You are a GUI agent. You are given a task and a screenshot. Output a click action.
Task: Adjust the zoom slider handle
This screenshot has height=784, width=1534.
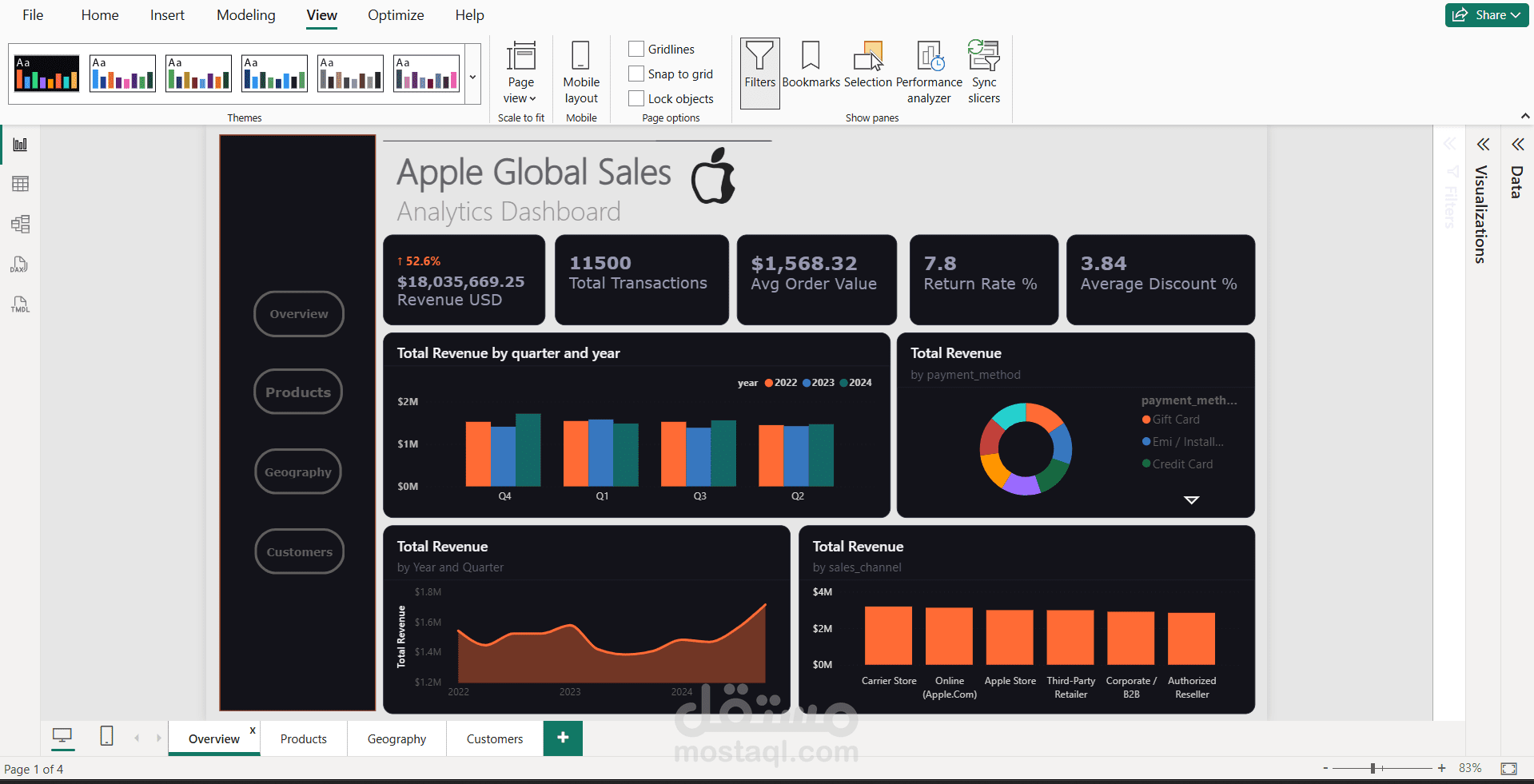[1373, 768]
